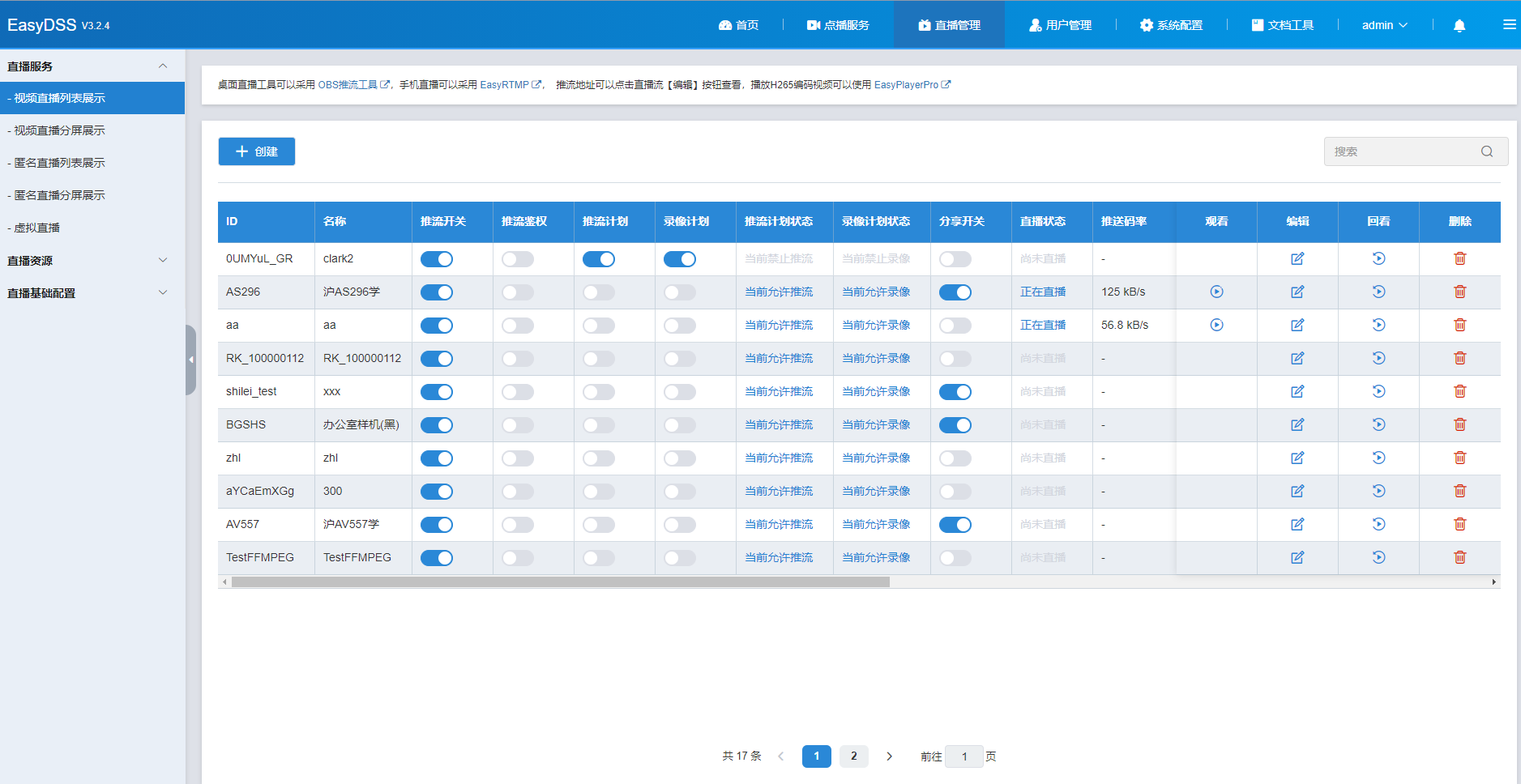Select 匿名直播分屏展示 in the sidebar
Screen dimensions: 1521x784
92,195
